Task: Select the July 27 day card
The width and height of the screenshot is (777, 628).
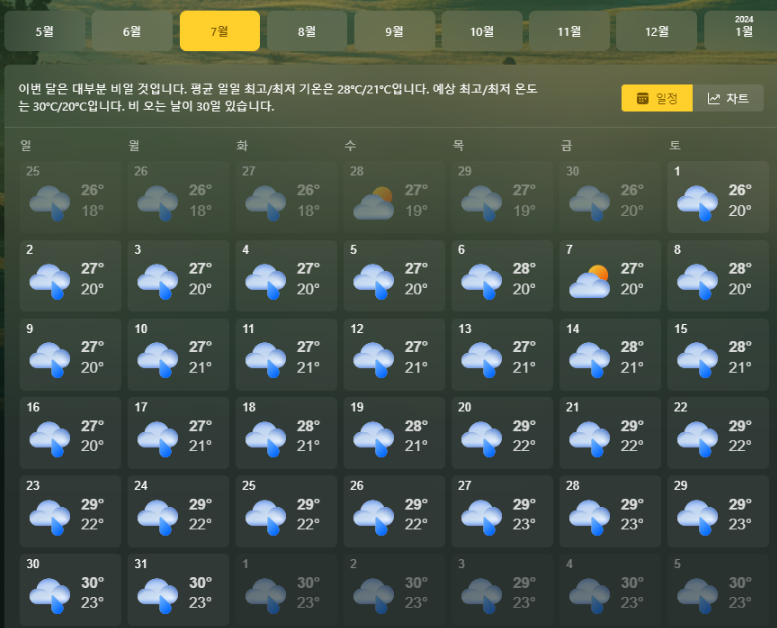Action: coord(502,511)
